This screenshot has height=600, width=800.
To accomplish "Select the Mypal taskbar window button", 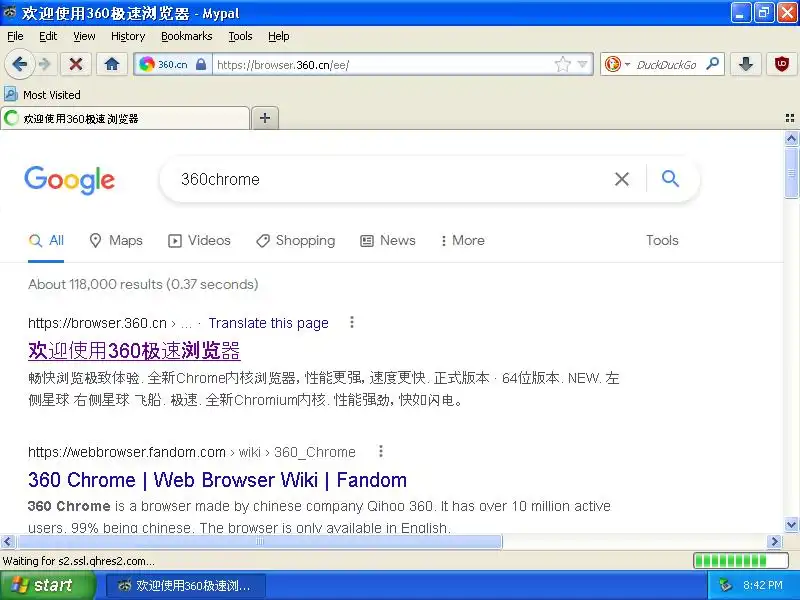I will click(186, 586).
